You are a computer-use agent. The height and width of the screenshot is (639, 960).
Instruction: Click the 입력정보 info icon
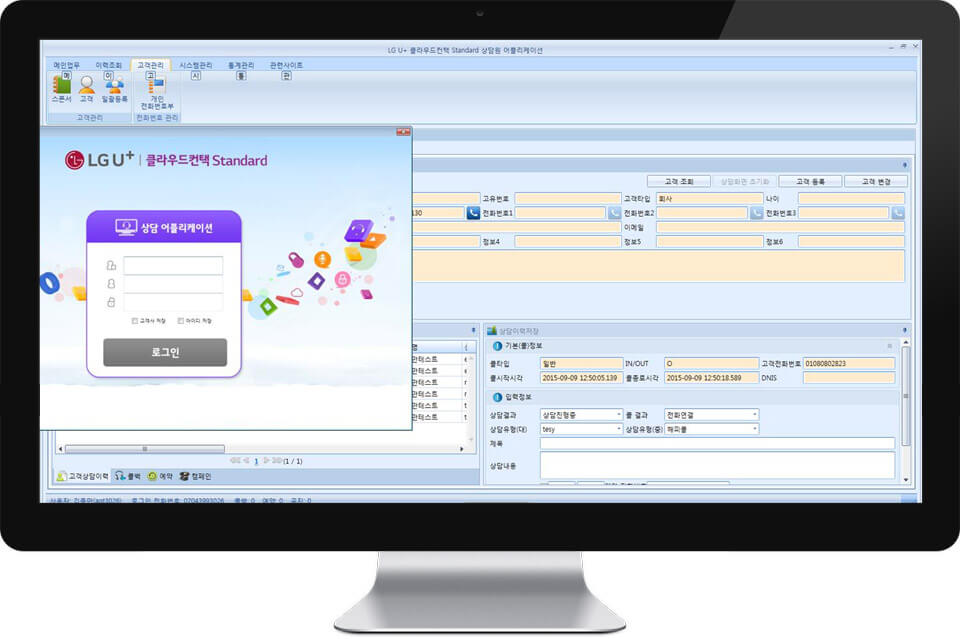(497, 397)
